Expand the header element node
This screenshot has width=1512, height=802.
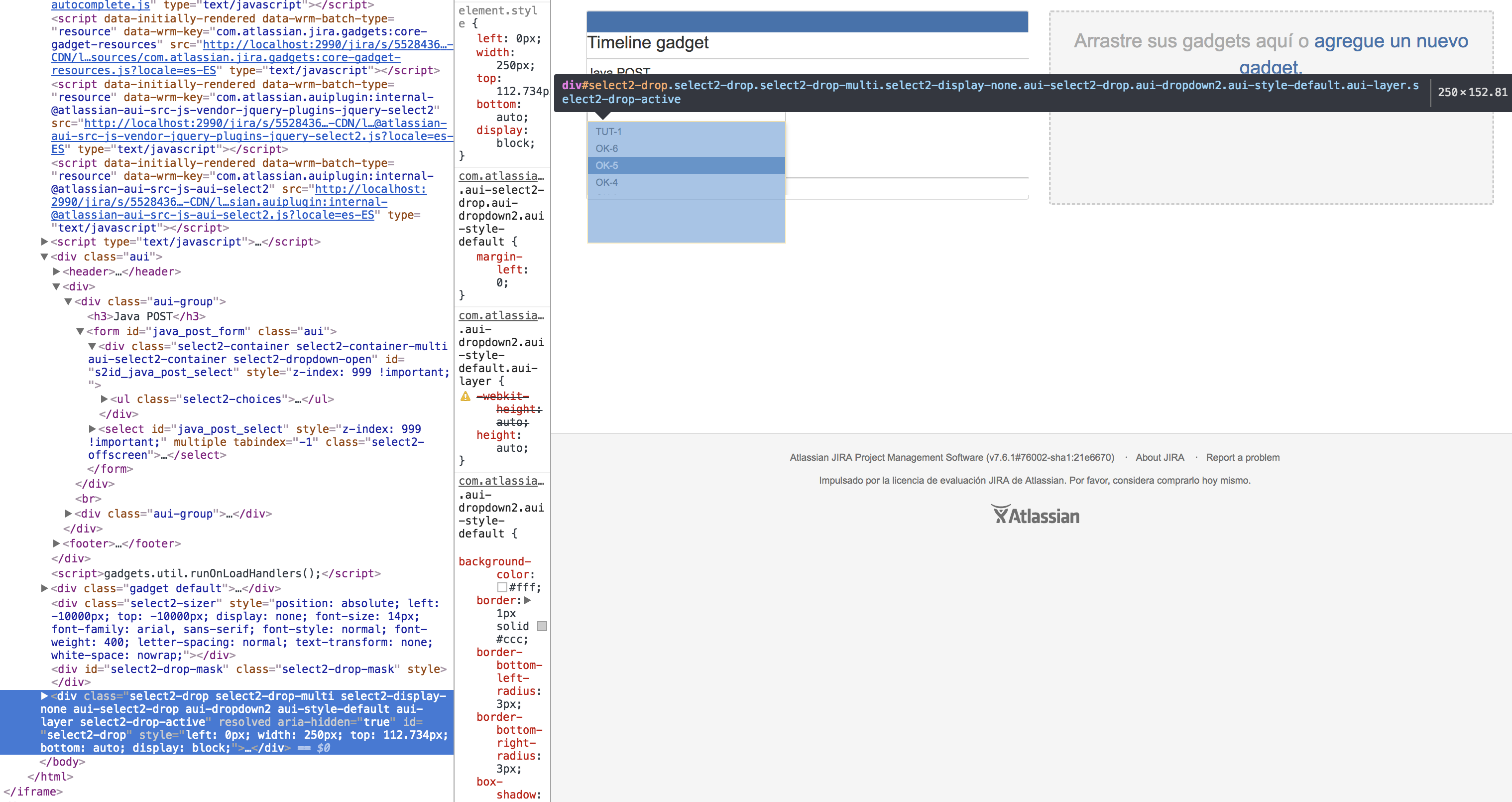point(56,271)
